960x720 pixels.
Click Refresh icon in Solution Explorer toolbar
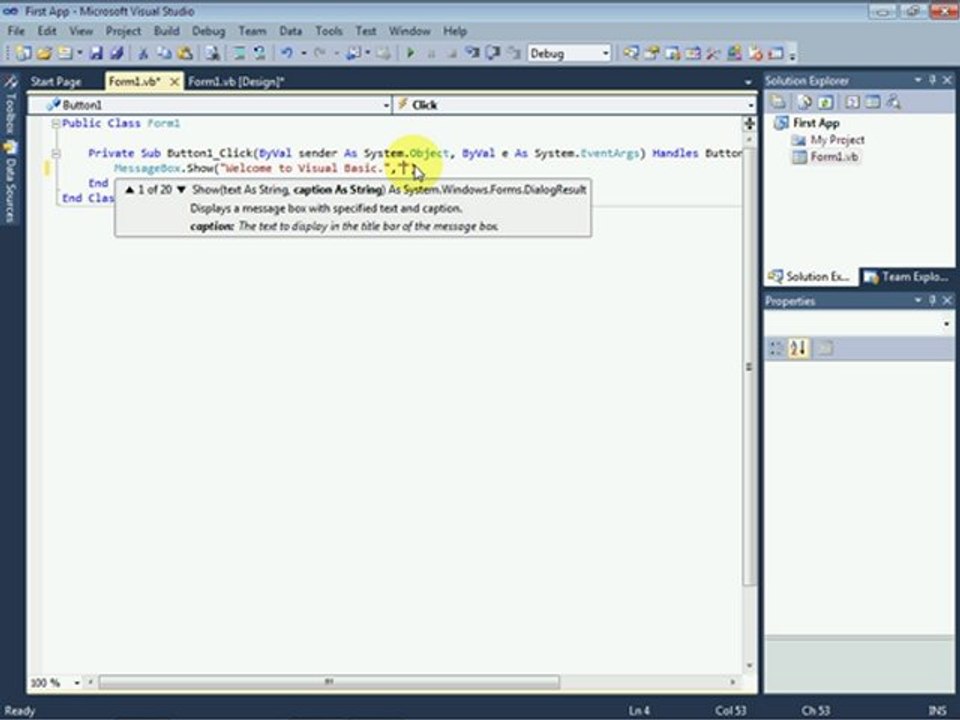(x=825, y=102)
